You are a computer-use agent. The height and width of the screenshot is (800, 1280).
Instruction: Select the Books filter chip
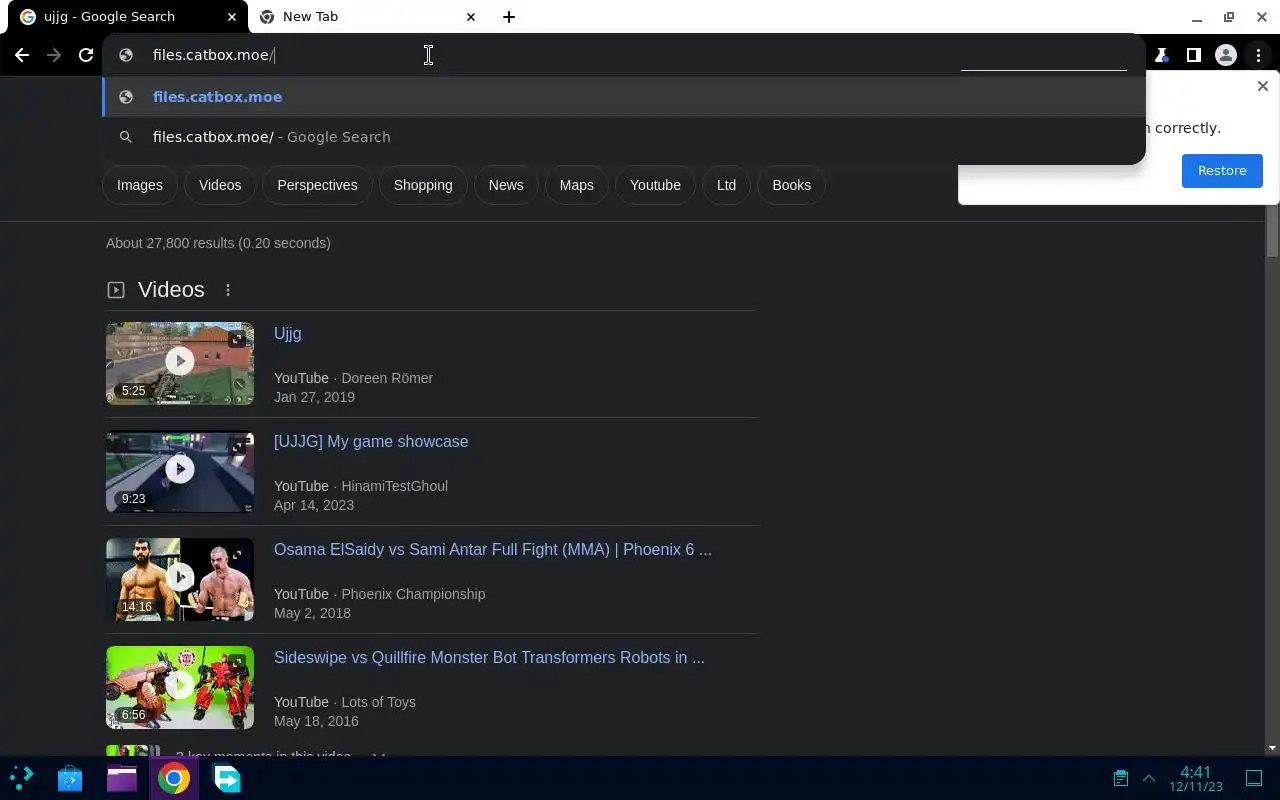(791, 185)
